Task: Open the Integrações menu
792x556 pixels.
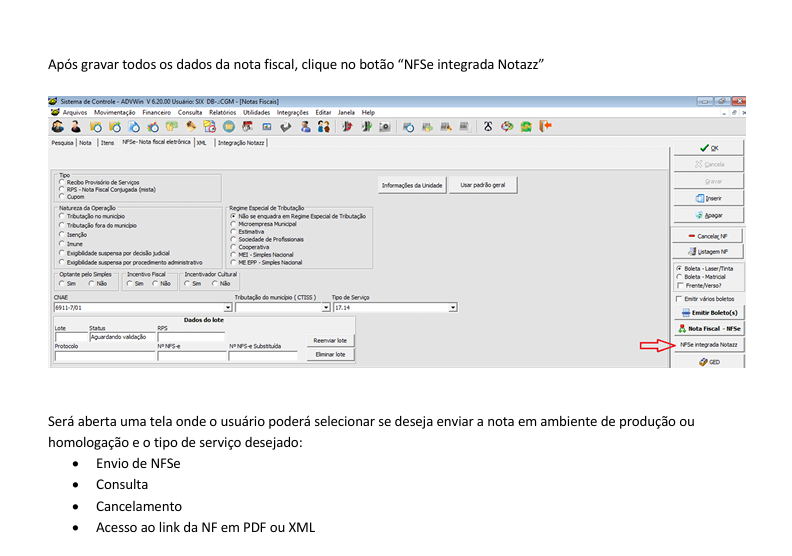Action: tap(292, 113)
